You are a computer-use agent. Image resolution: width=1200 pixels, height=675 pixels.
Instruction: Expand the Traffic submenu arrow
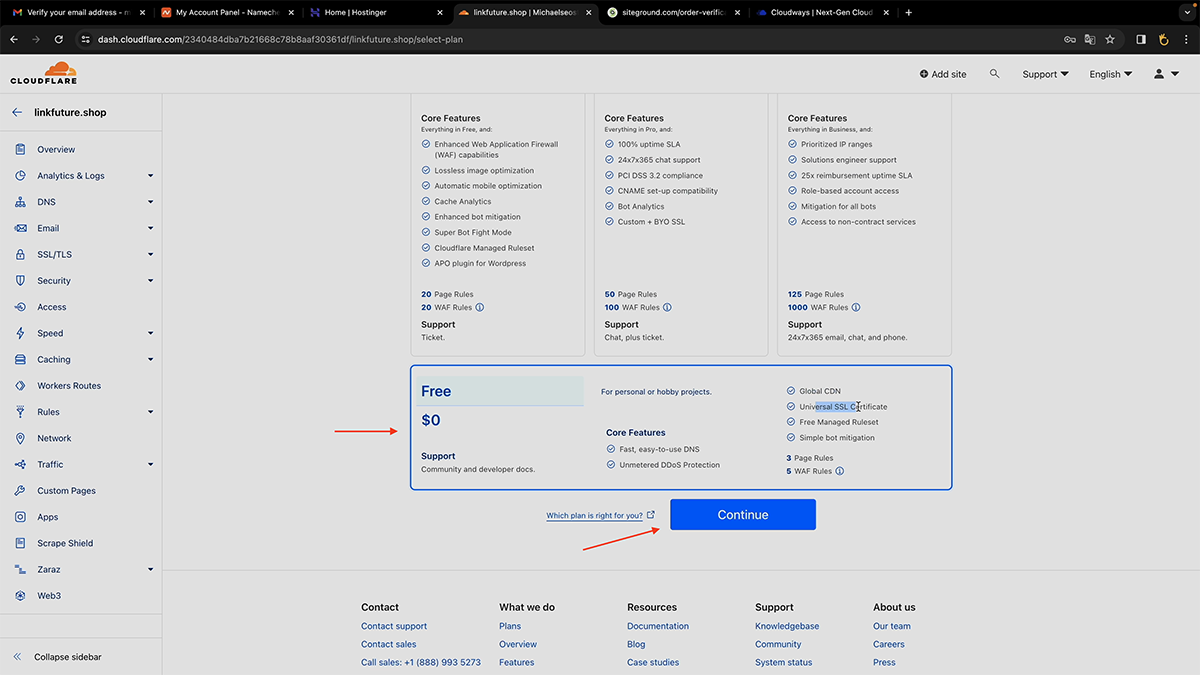click(150, 464)
